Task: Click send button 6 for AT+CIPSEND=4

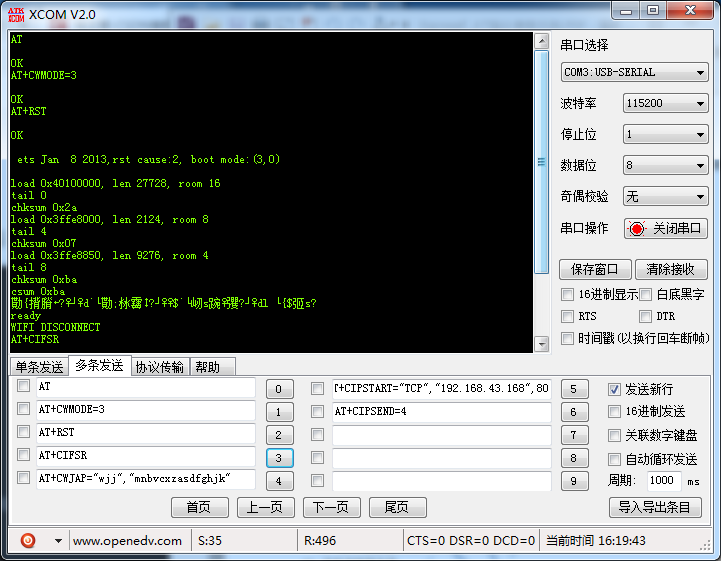Action: coord(574,412)
